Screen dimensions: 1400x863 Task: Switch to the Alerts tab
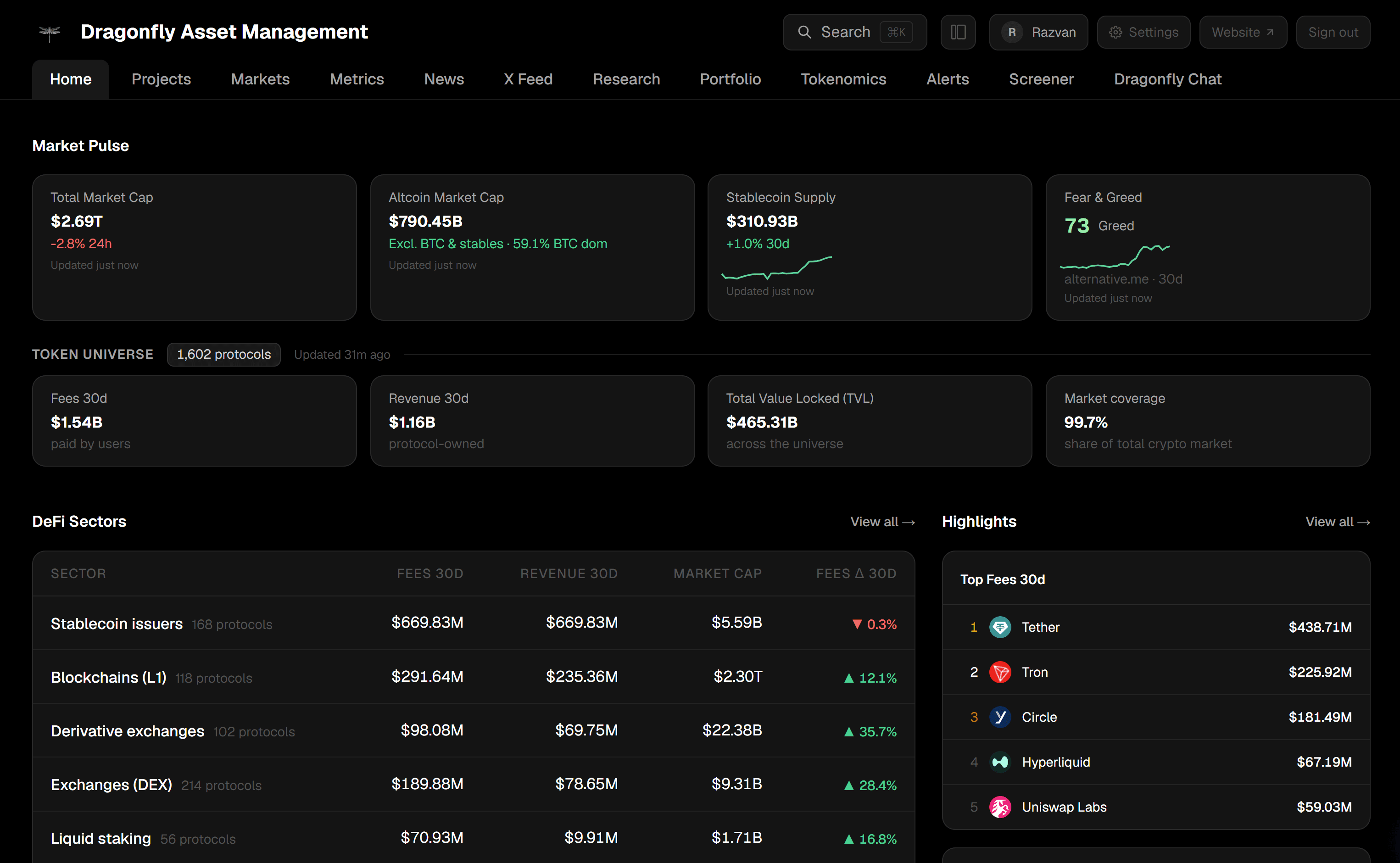pyautogui.click(x=948, y=79)
